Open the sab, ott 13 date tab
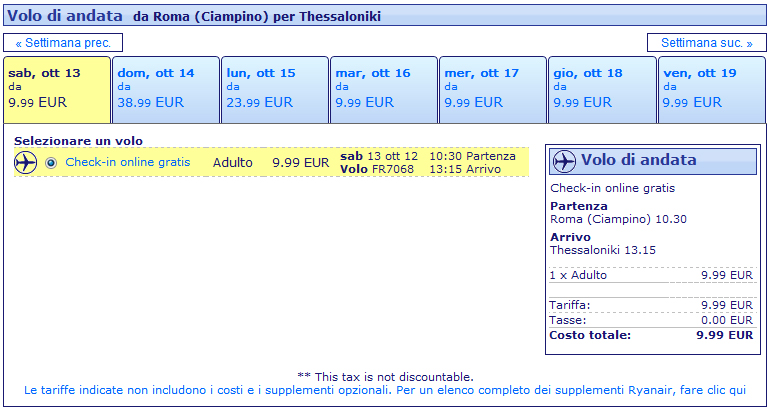This screenshot has height=412, width=775. [57, 89]
